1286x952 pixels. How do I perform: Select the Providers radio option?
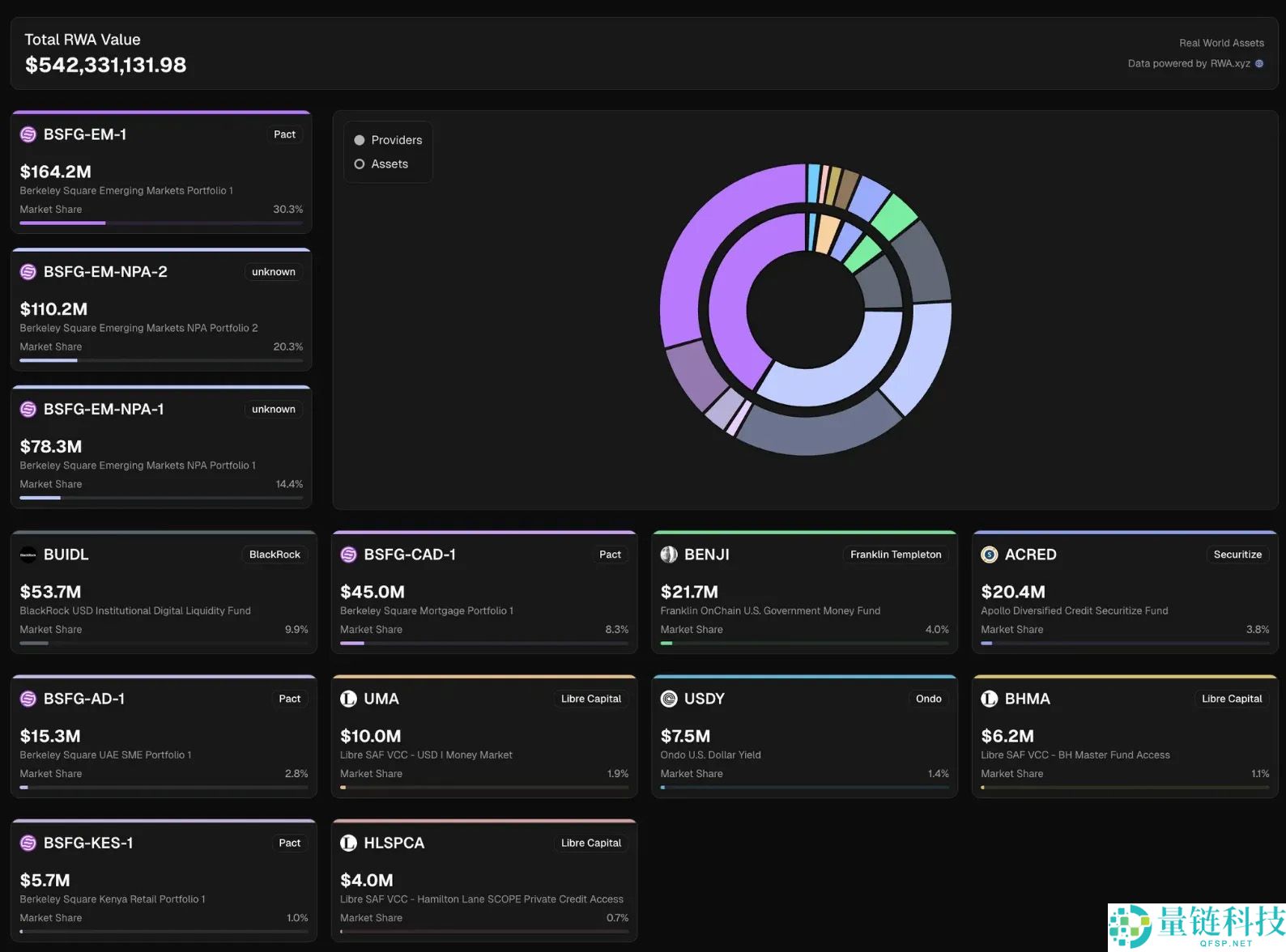(360, 140)
